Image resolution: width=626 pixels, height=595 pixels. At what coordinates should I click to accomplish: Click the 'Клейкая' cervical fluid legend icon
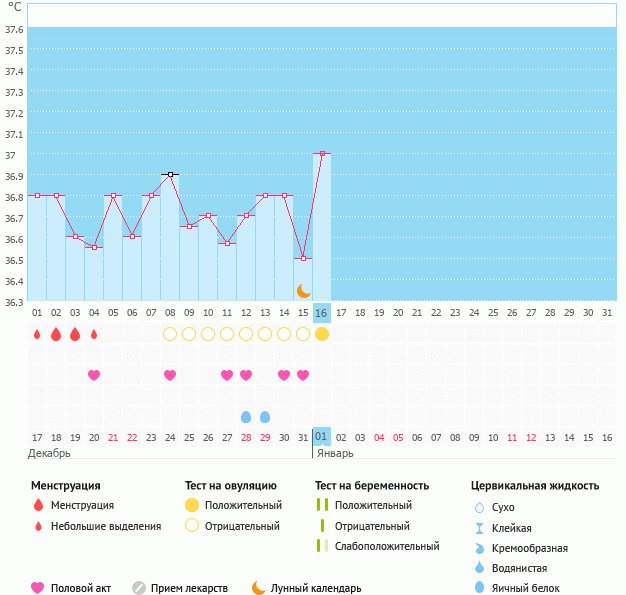[x=480, y=528]
